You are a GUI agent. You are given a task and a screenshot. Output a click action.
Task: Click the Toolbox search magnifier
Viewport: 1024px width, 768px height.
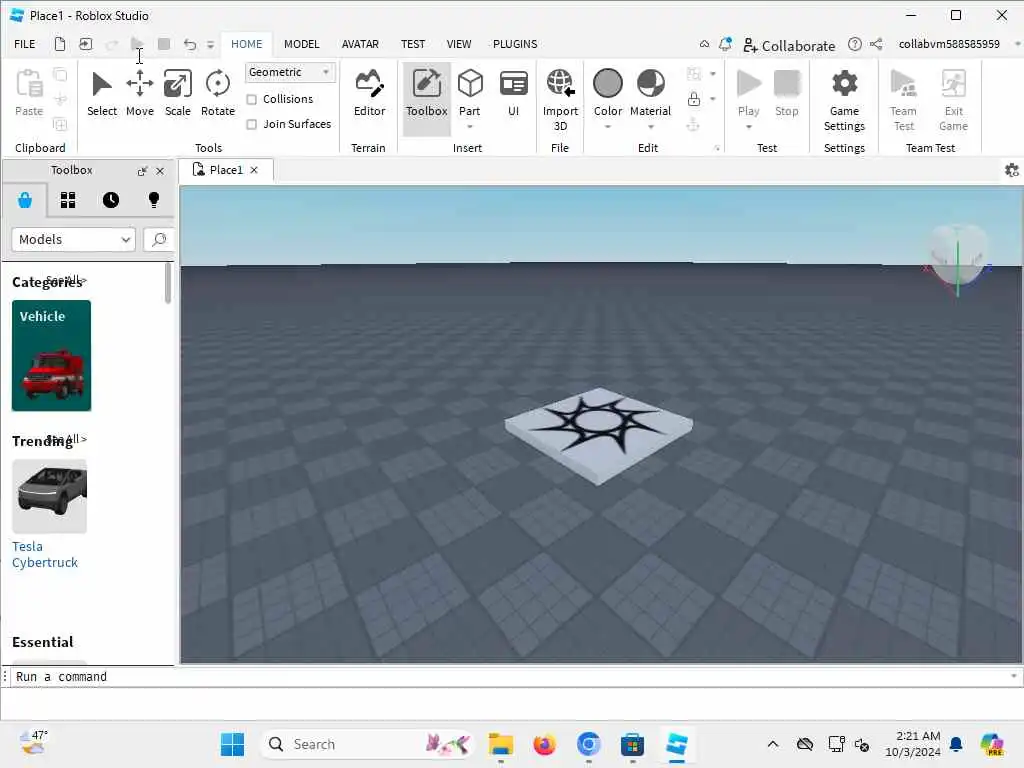pos(159,240)
